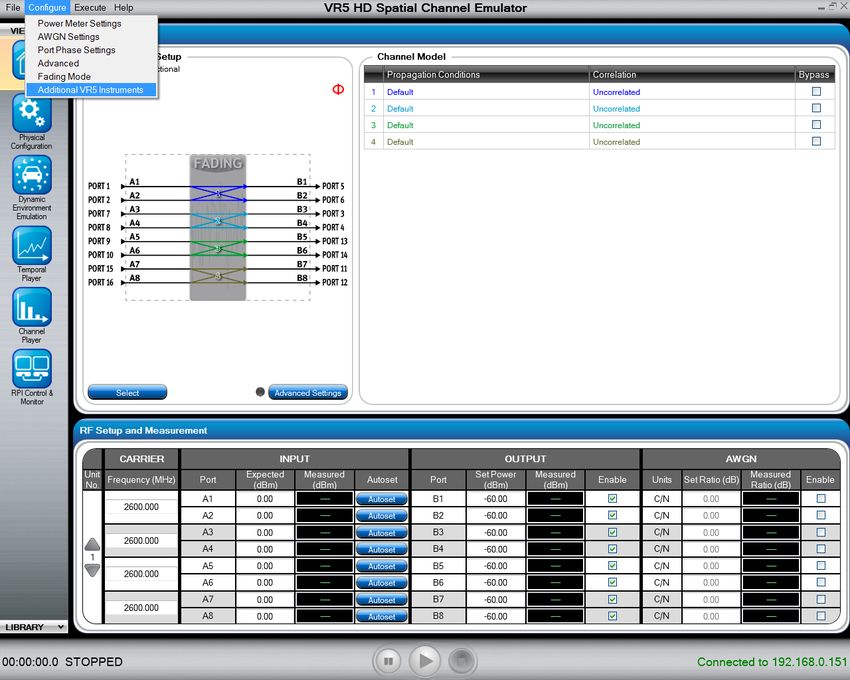Open the Help menu

coord(124,8)
